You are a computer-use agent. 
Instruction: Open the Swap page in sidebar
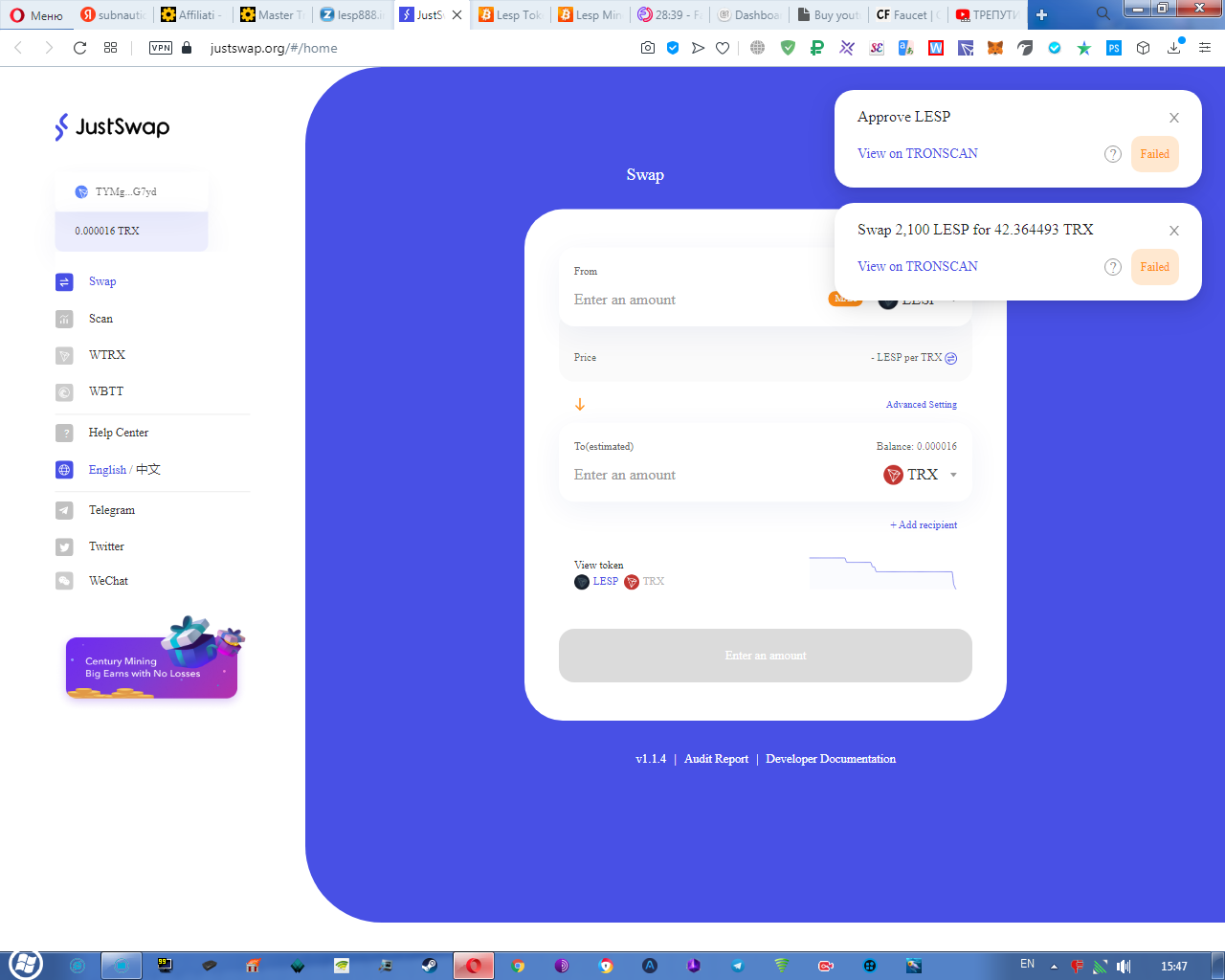tap(102, 281)
